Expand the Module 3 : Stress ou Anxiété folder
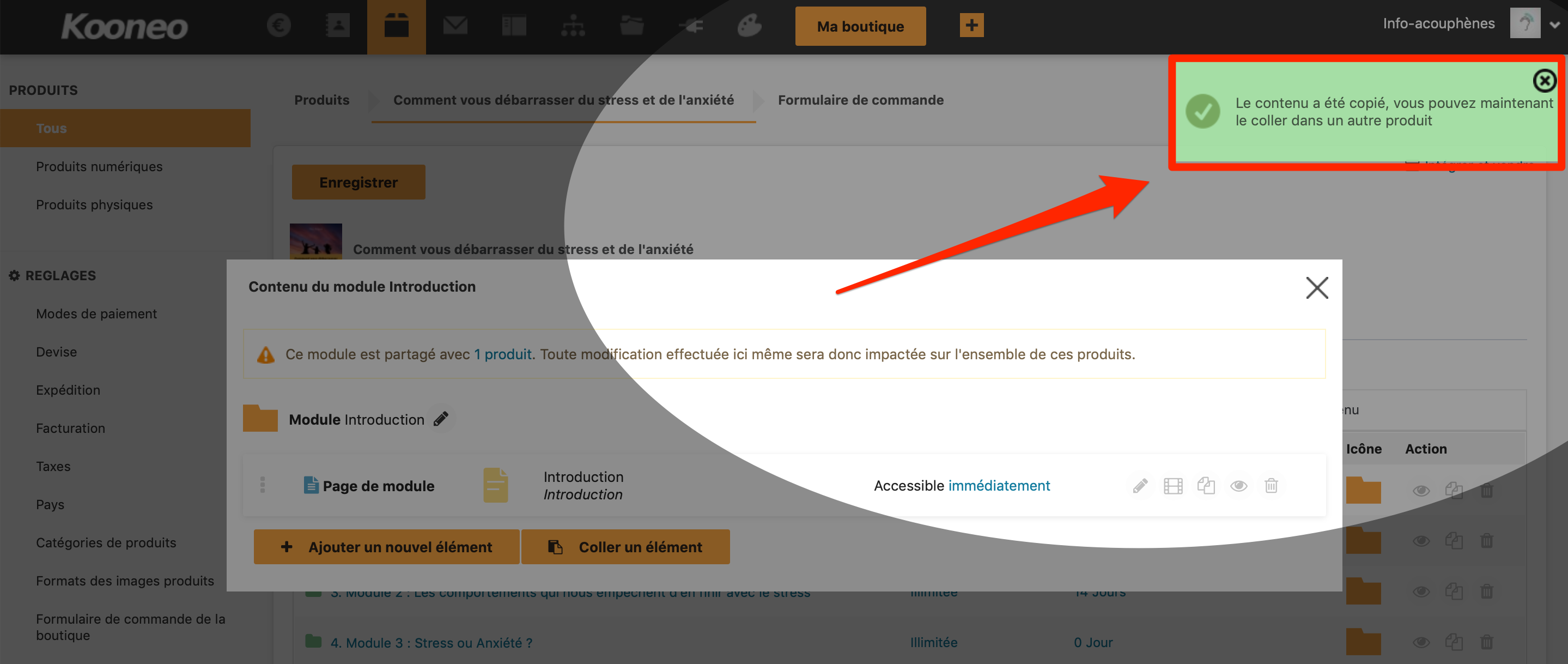 coord(431,642)
